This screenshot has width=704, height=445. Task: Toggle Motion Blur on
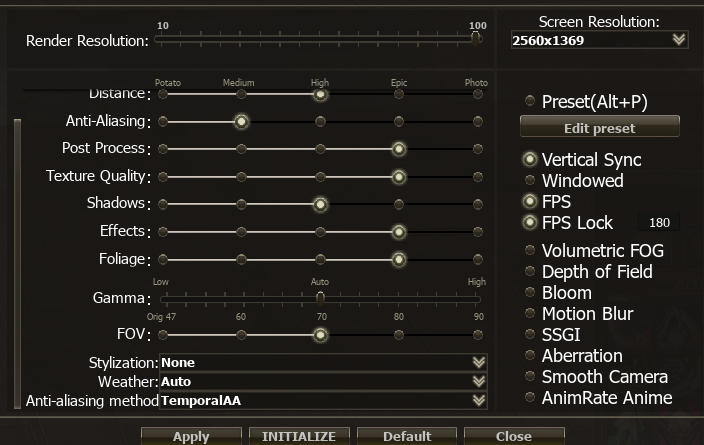click(530, 314)
